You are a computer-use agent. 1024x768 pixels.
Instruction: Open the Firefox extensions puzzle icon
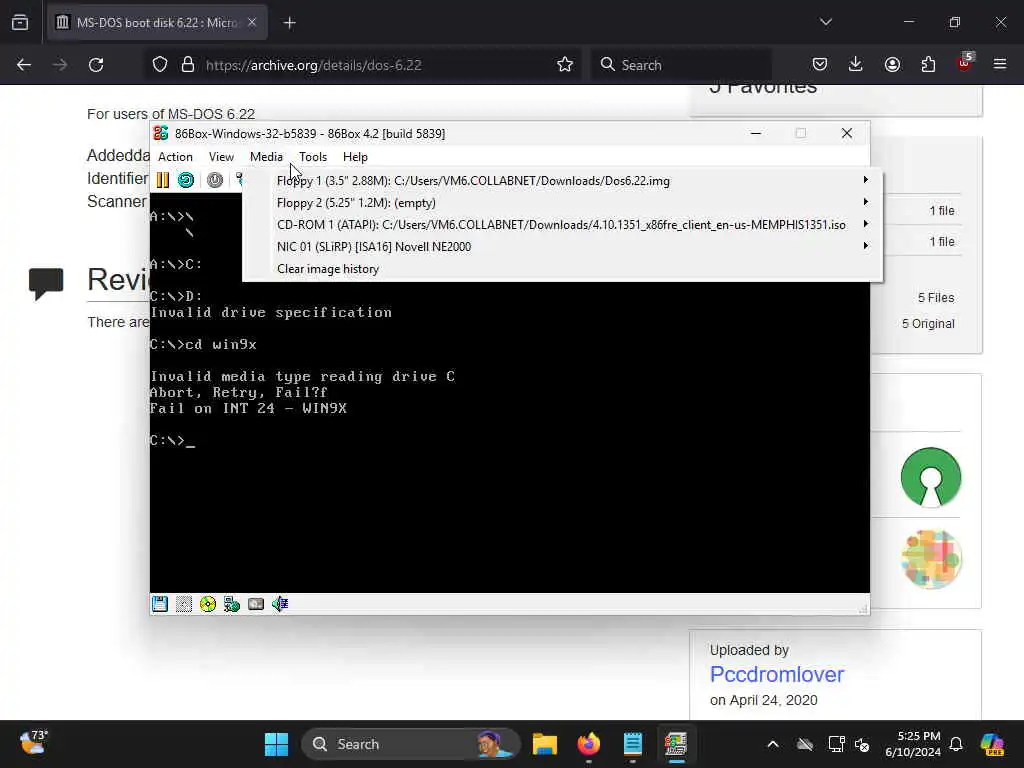click(x=928, y=64)
